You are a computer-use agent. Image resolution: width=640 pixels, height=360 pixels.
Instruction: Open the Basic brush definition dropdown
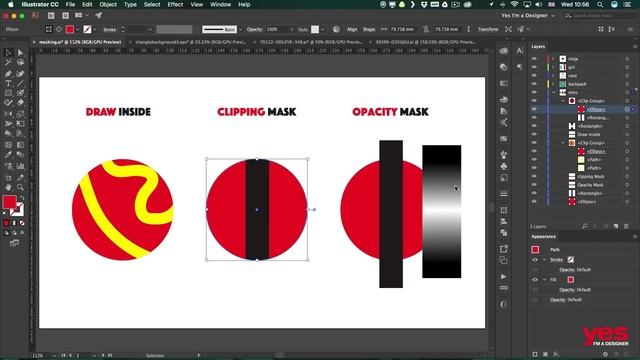(240, 29)
